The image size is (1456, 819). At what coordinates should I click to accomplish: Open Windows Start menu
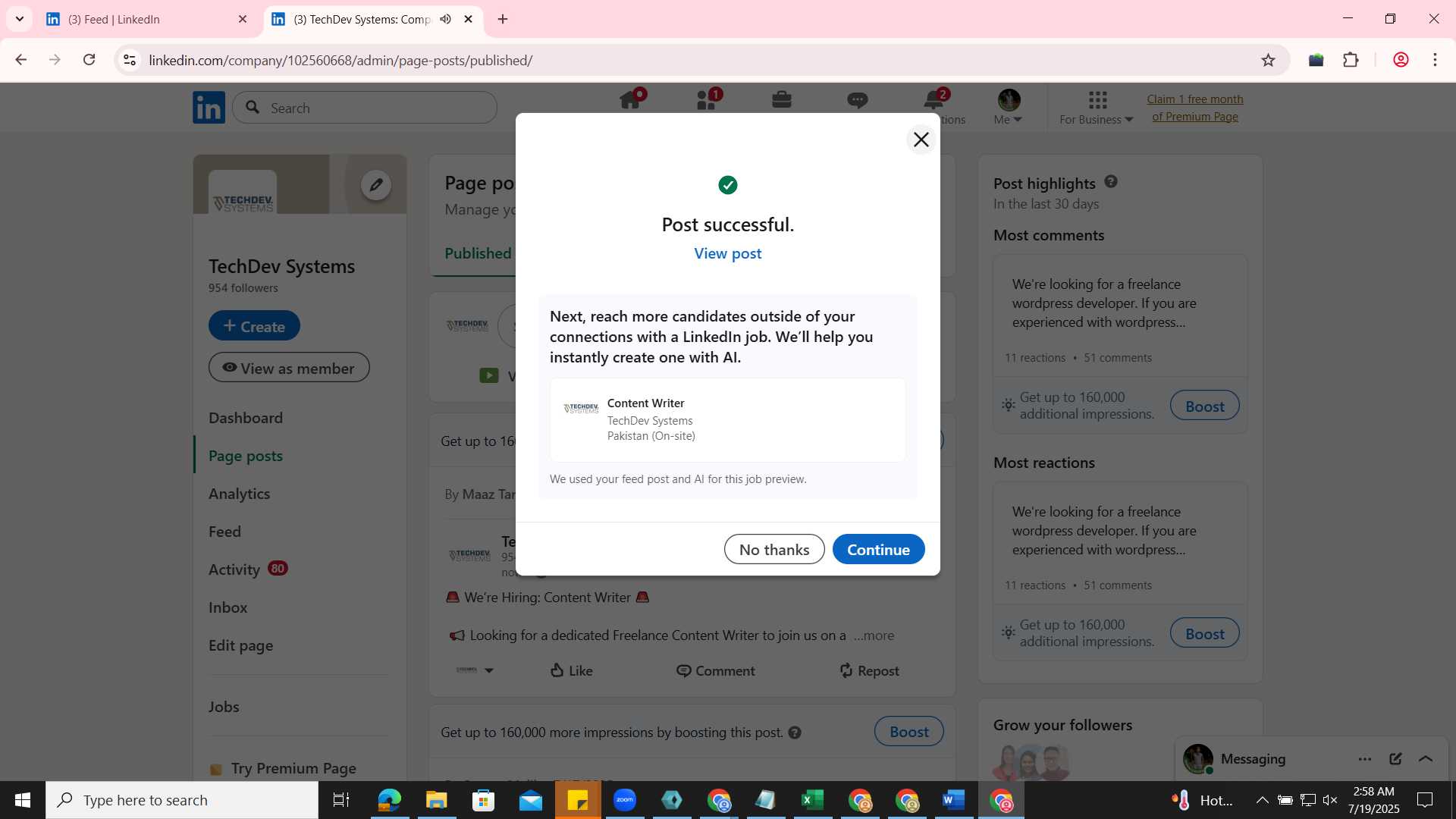click(x=23, y=800)
